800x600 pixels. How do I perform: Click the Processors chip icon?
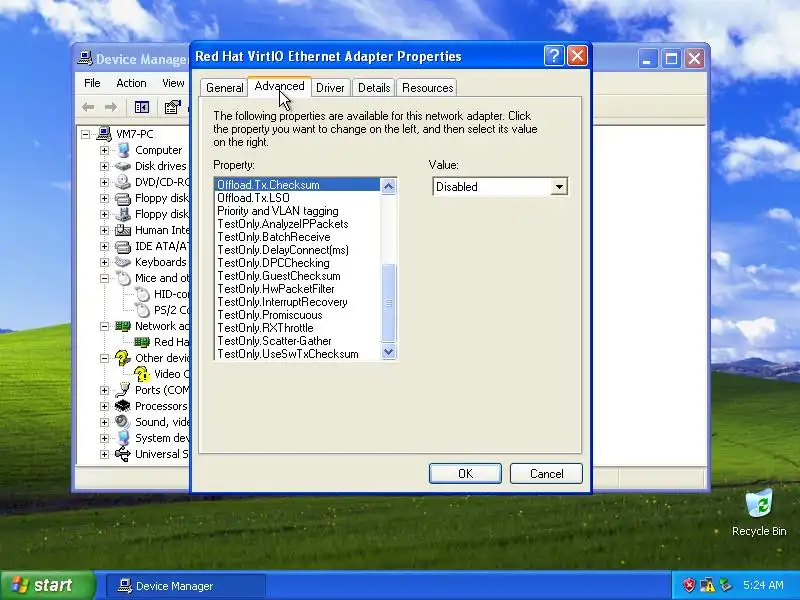coord(123,406)
